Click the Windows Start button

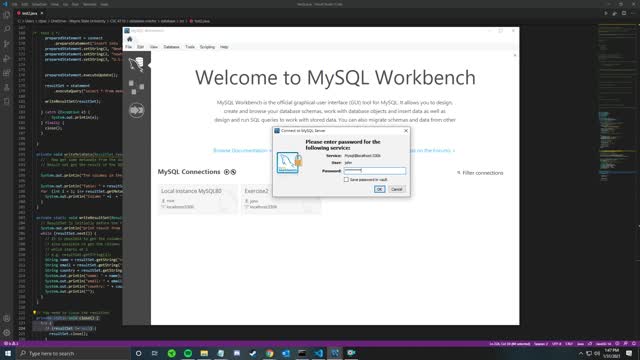click(8, 353)
